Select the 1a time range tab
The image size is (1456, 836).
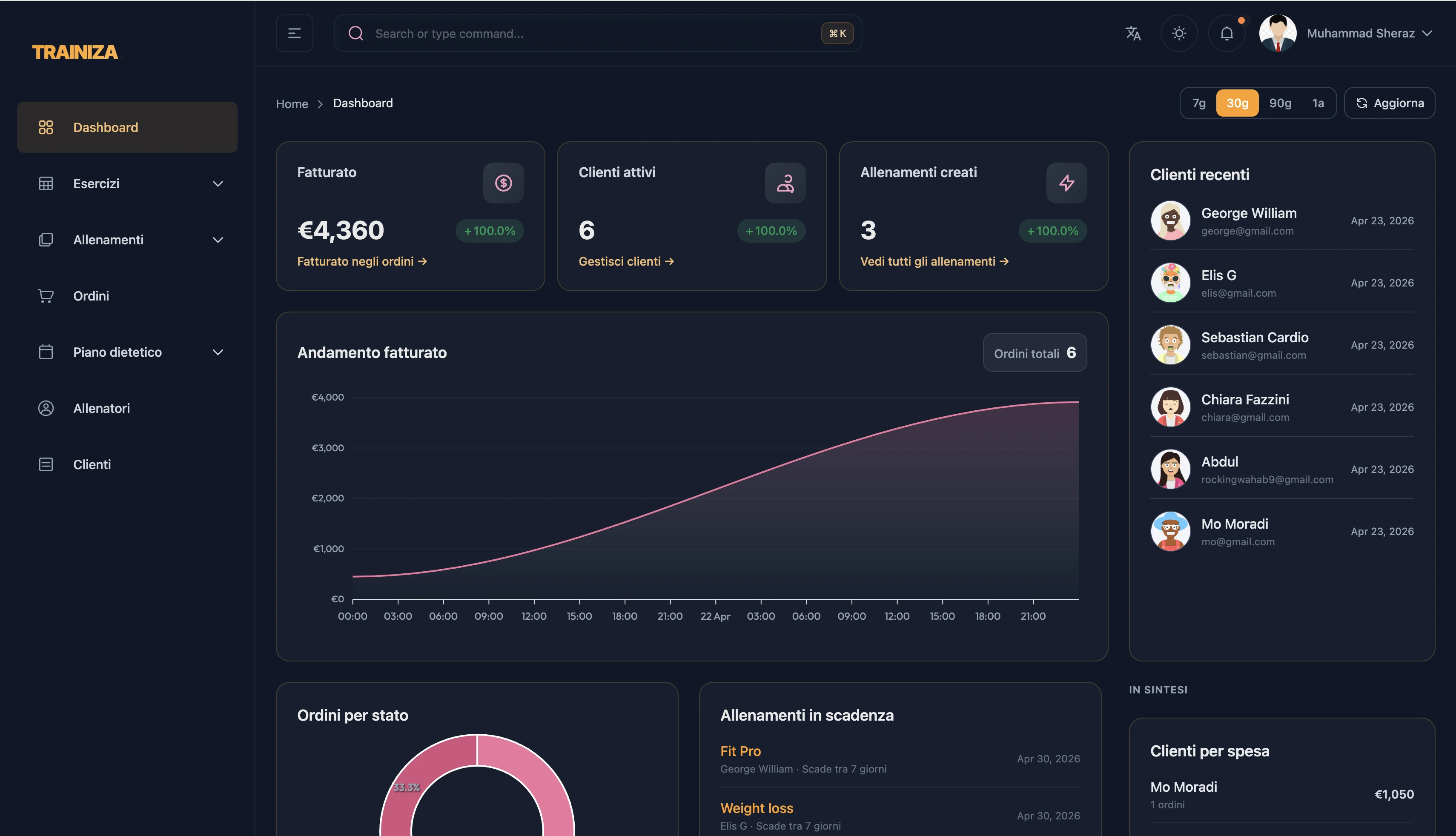(x=1318, y=103)
